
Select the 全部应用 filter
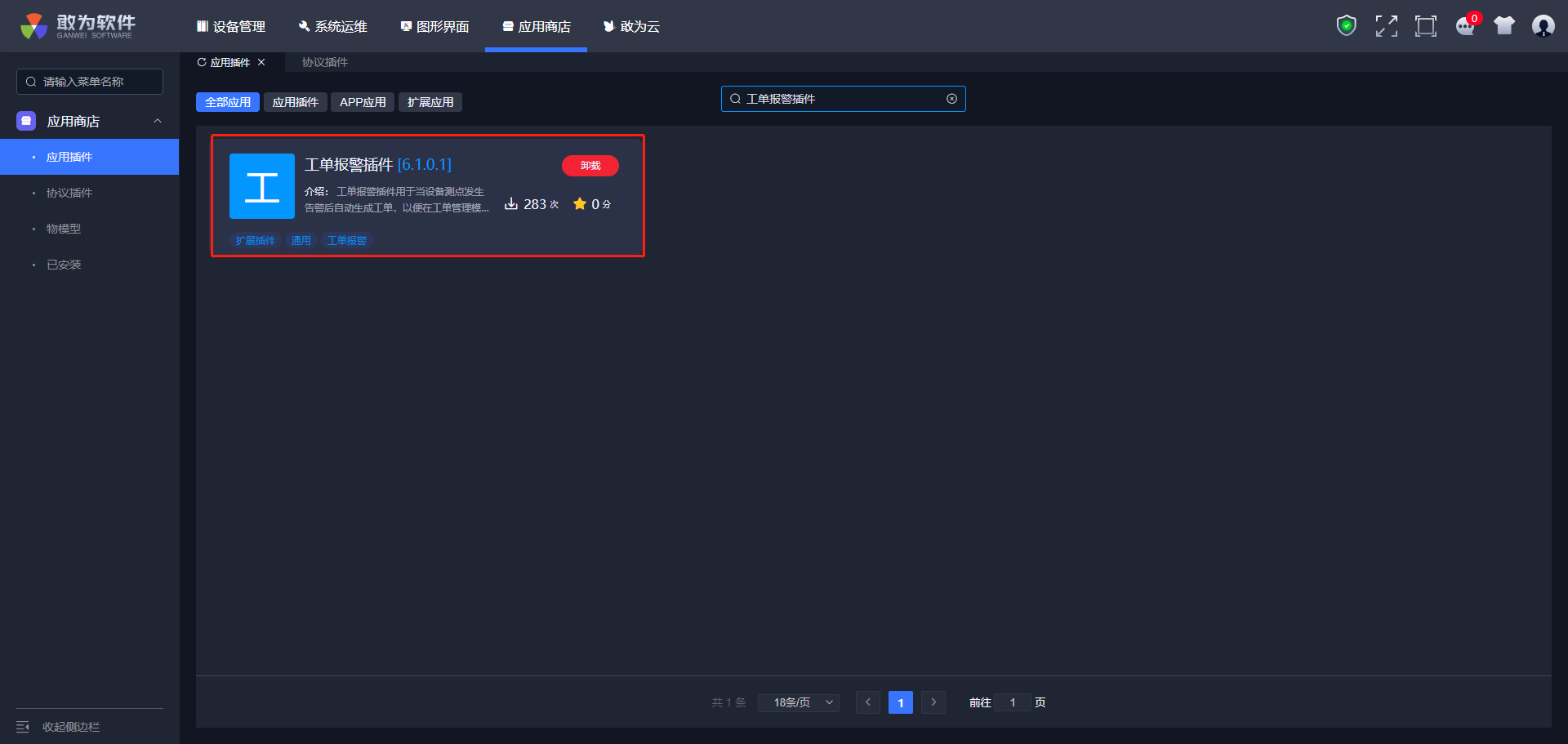tap(228, 102)
